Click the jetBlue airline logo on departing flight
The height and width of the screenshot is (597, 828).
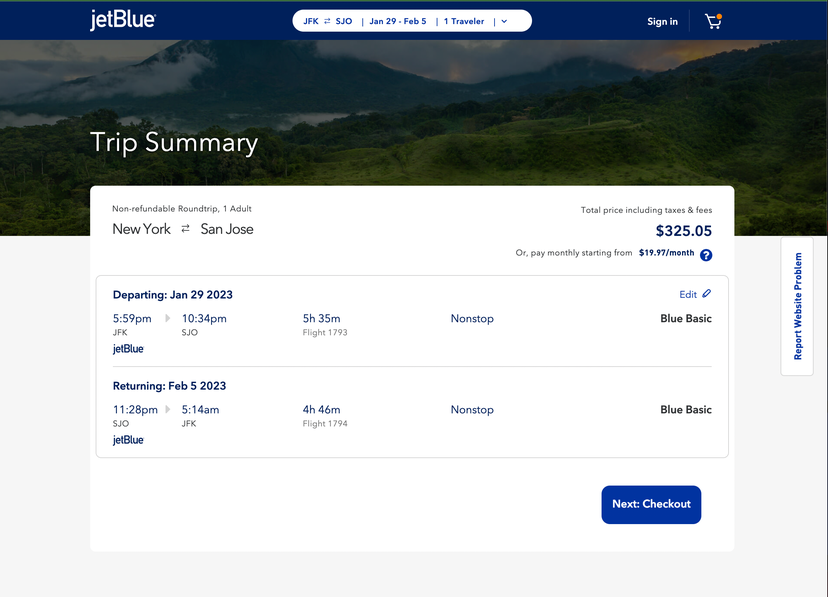pyautogui.click(x=128, y=348)
